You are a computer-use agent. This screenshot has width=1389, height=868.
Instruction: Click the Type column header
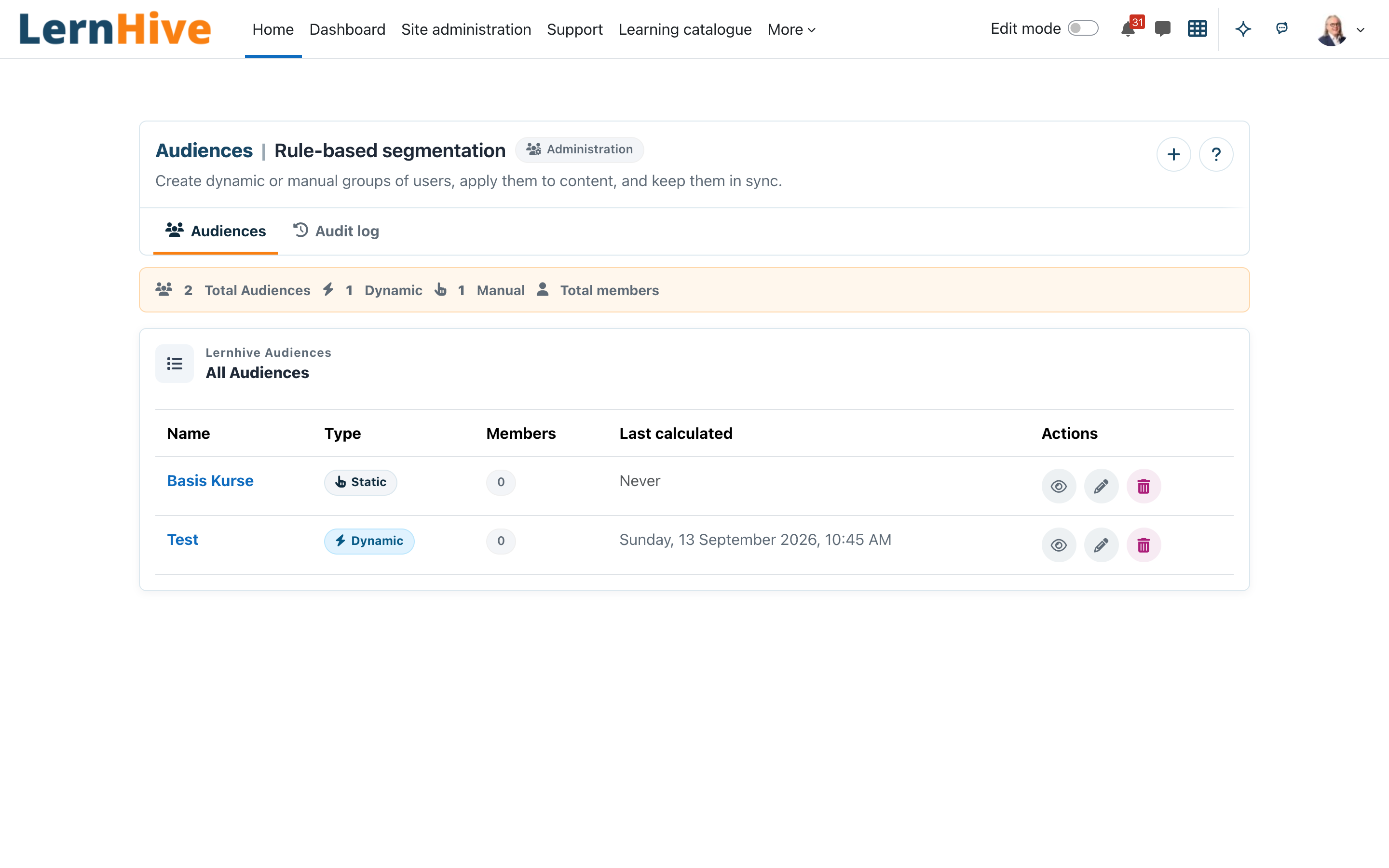(x=342, y=434)
